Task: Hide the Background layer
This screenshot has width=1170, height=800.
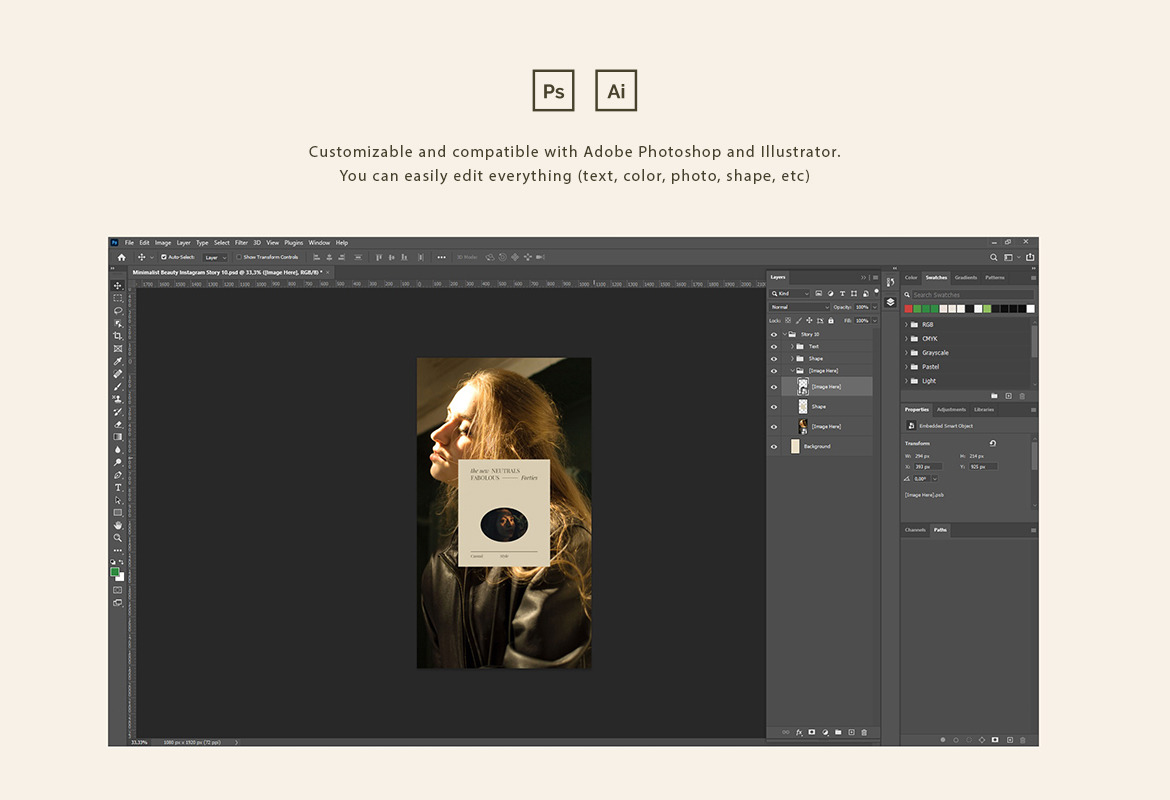Action: click(774, 447)
